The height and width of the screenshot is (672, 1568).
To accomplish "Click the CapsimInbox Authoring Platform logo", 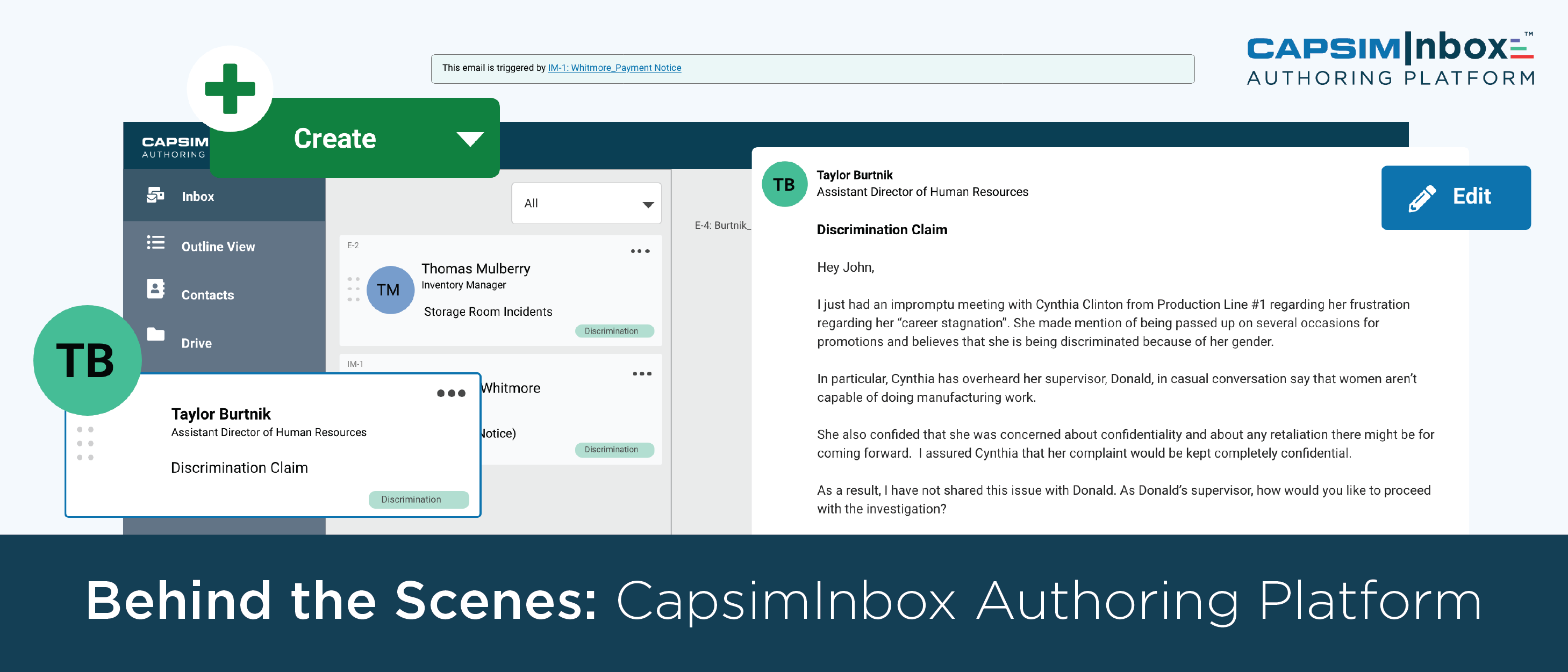I will [1390, 58].
